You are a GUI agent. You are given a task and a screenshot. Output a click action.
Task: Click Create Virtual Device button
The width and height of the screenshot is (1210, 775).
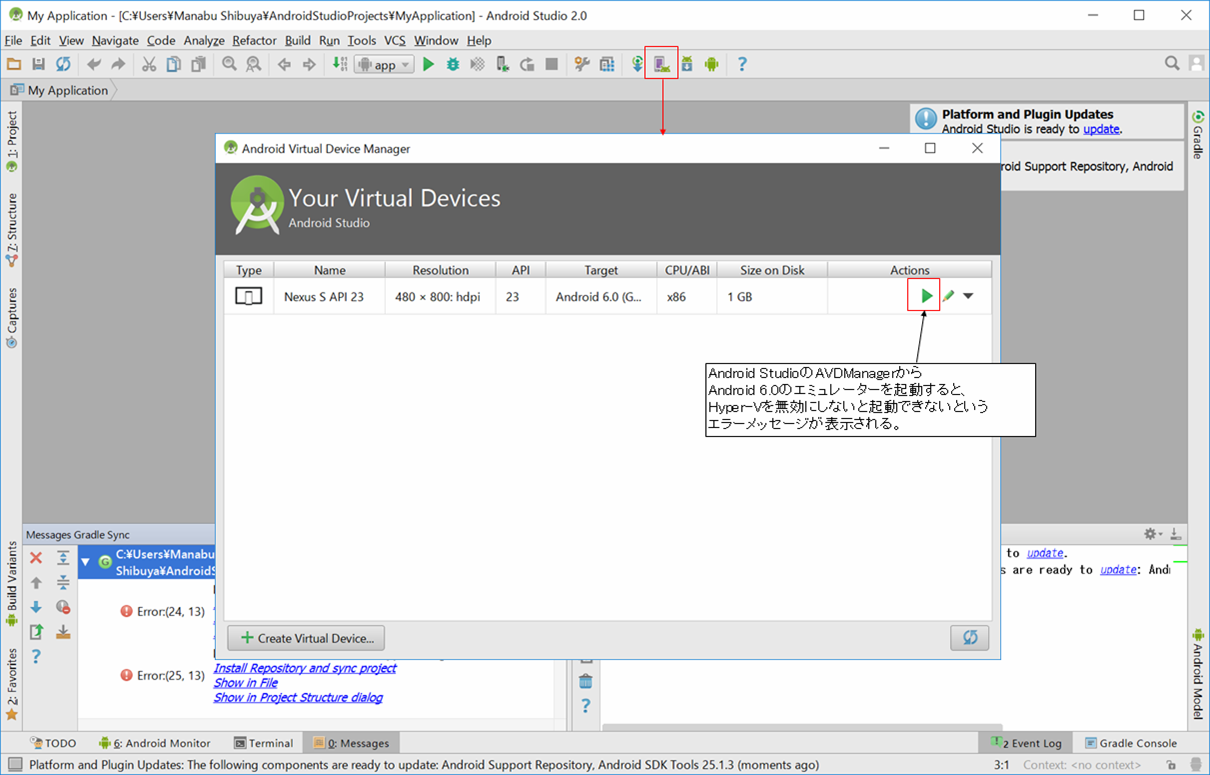coord(306,638)
